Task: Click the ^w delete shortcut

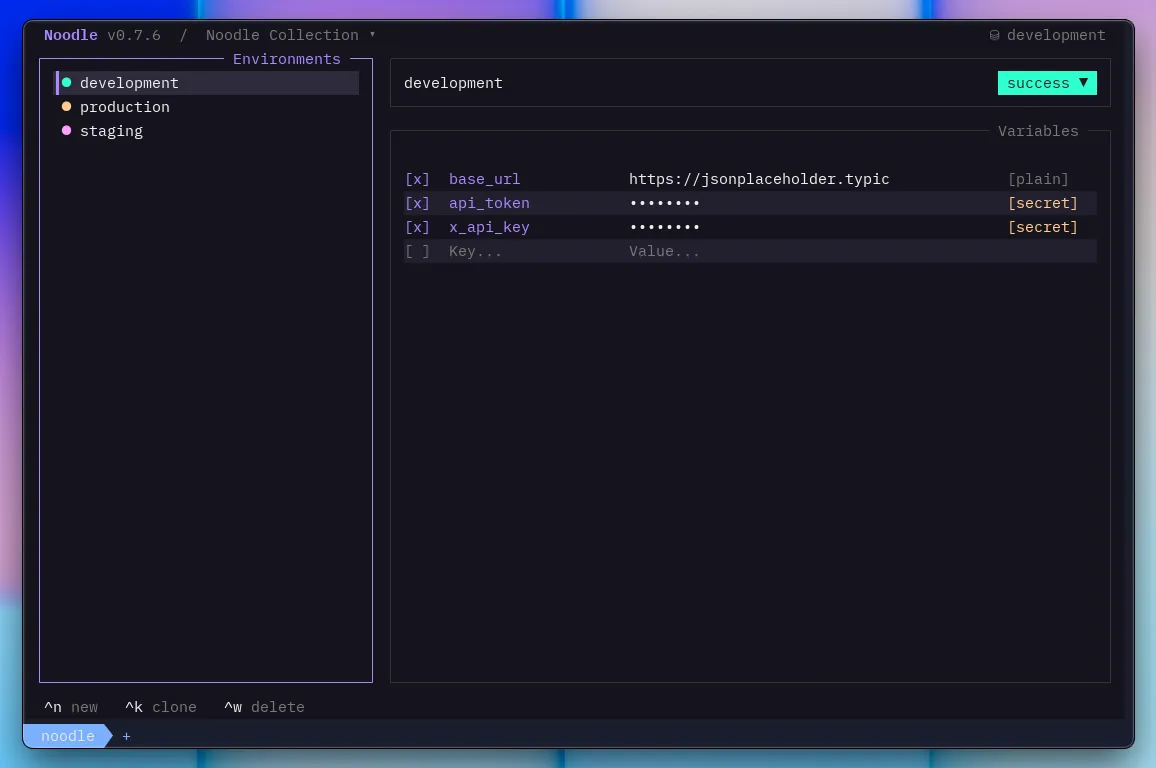Action: coord(264,707)
